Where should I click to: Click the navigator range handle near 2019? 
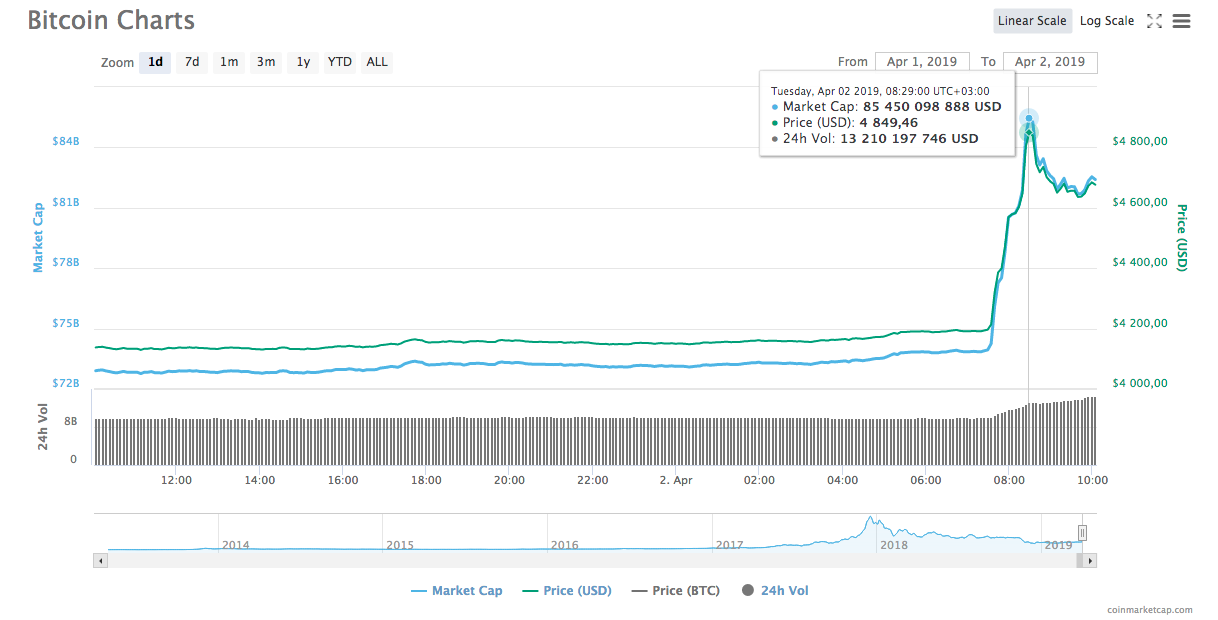click(x=1082, y=533)
